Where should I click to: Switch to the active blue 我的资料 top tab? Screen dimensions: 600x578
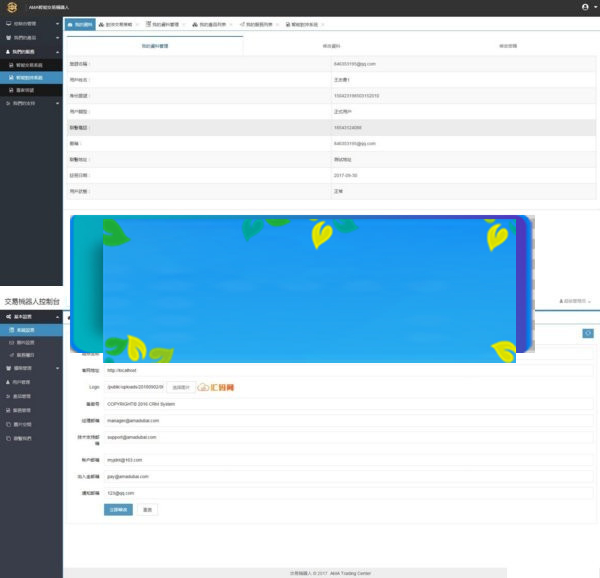pos(82,23)
